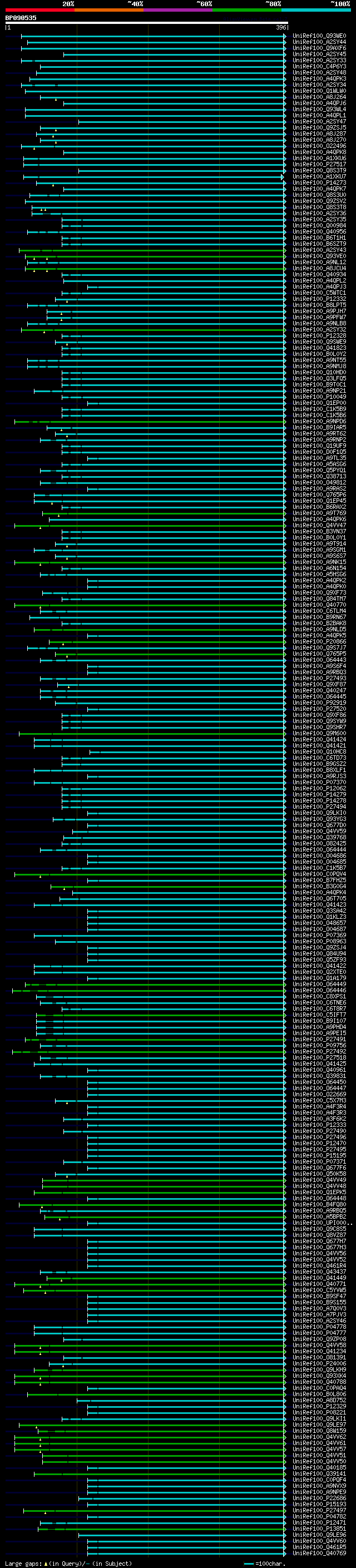Screen dimensions: 356x1568
Task: Select hit UniRef100_A2SY44
Action: [319, 42]
